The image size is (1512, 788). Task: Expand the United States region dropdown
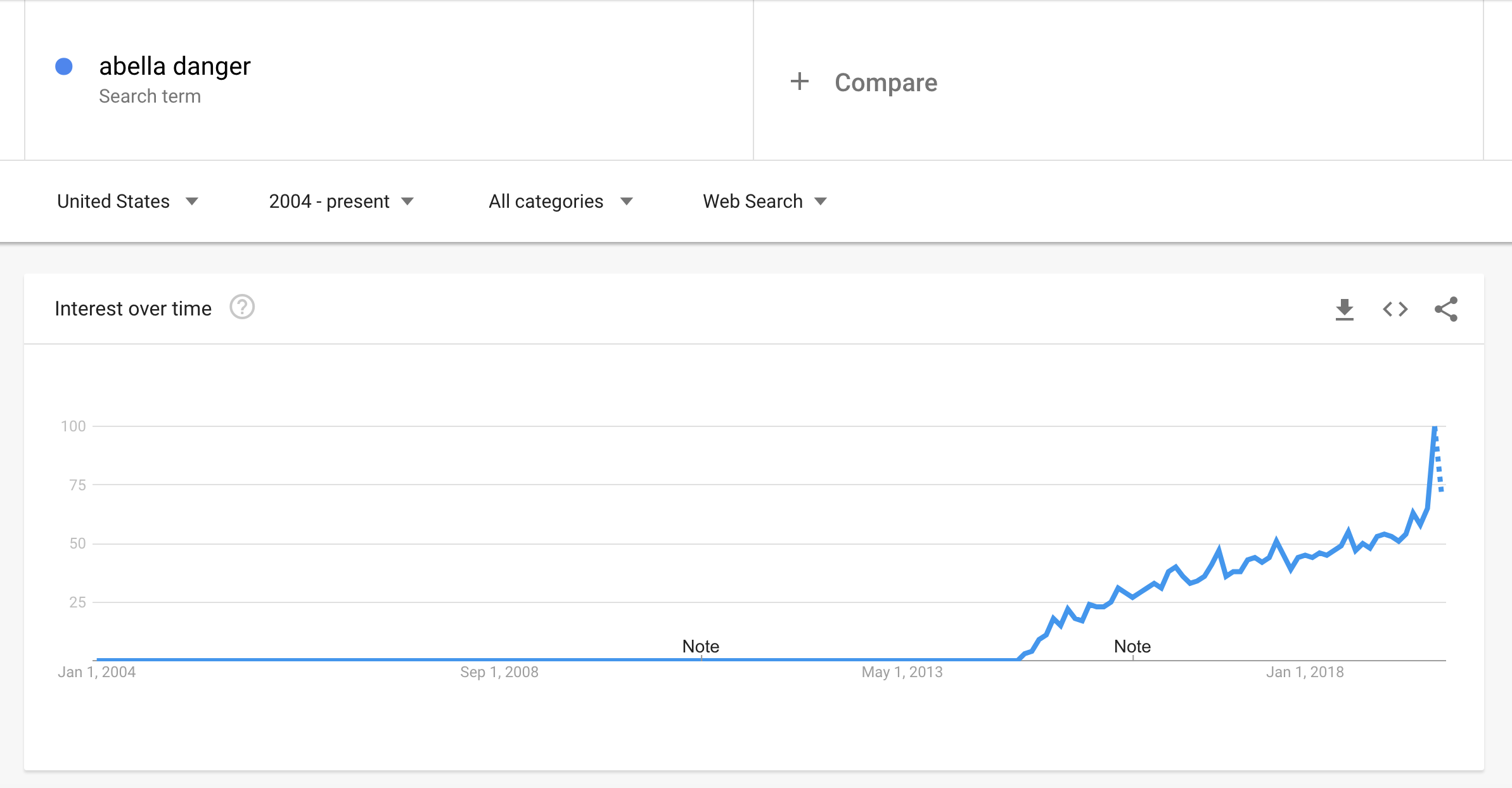[128, 201]
